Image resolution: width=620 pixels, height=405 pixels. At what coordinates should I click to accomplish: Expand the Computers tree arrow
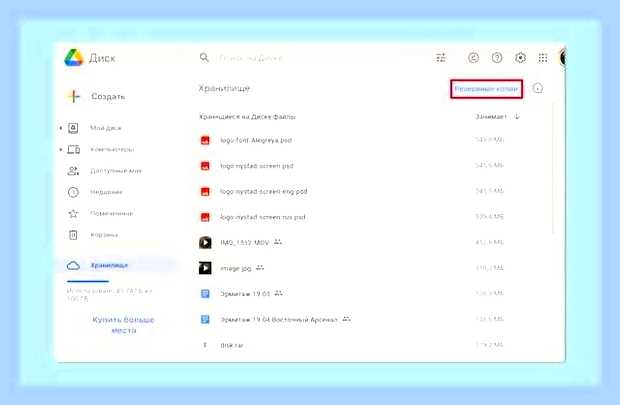(x=60, y=149)
